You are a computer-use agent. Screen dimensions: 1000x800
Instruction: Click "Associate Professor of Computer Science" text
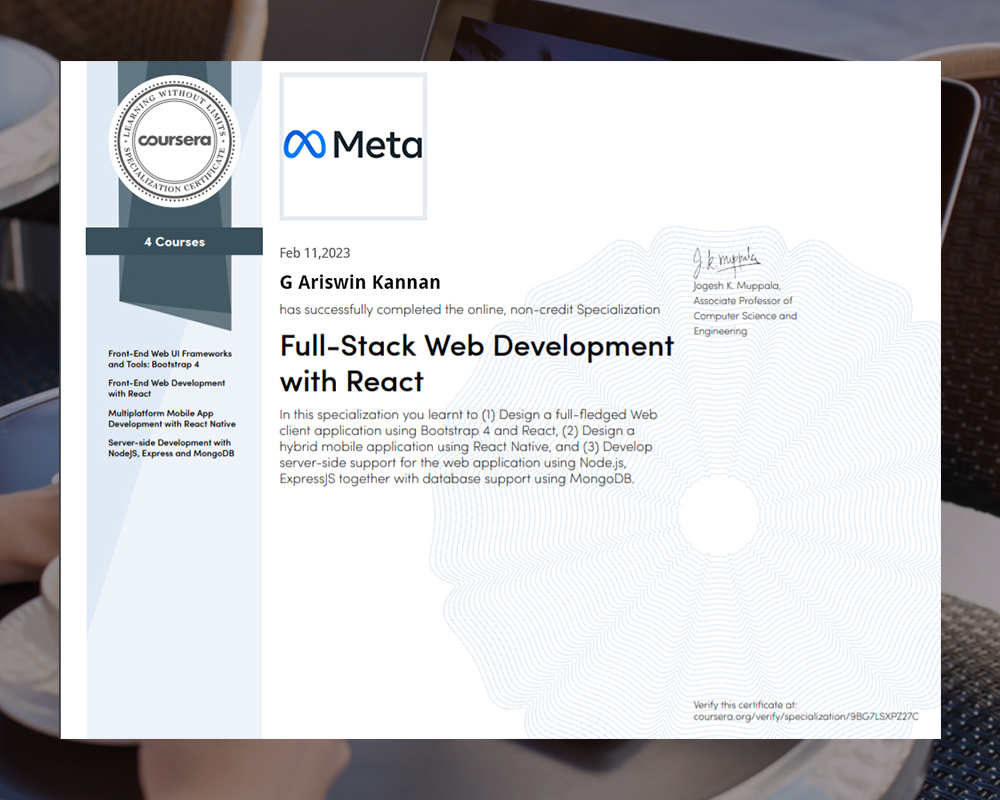click(745, 308)
